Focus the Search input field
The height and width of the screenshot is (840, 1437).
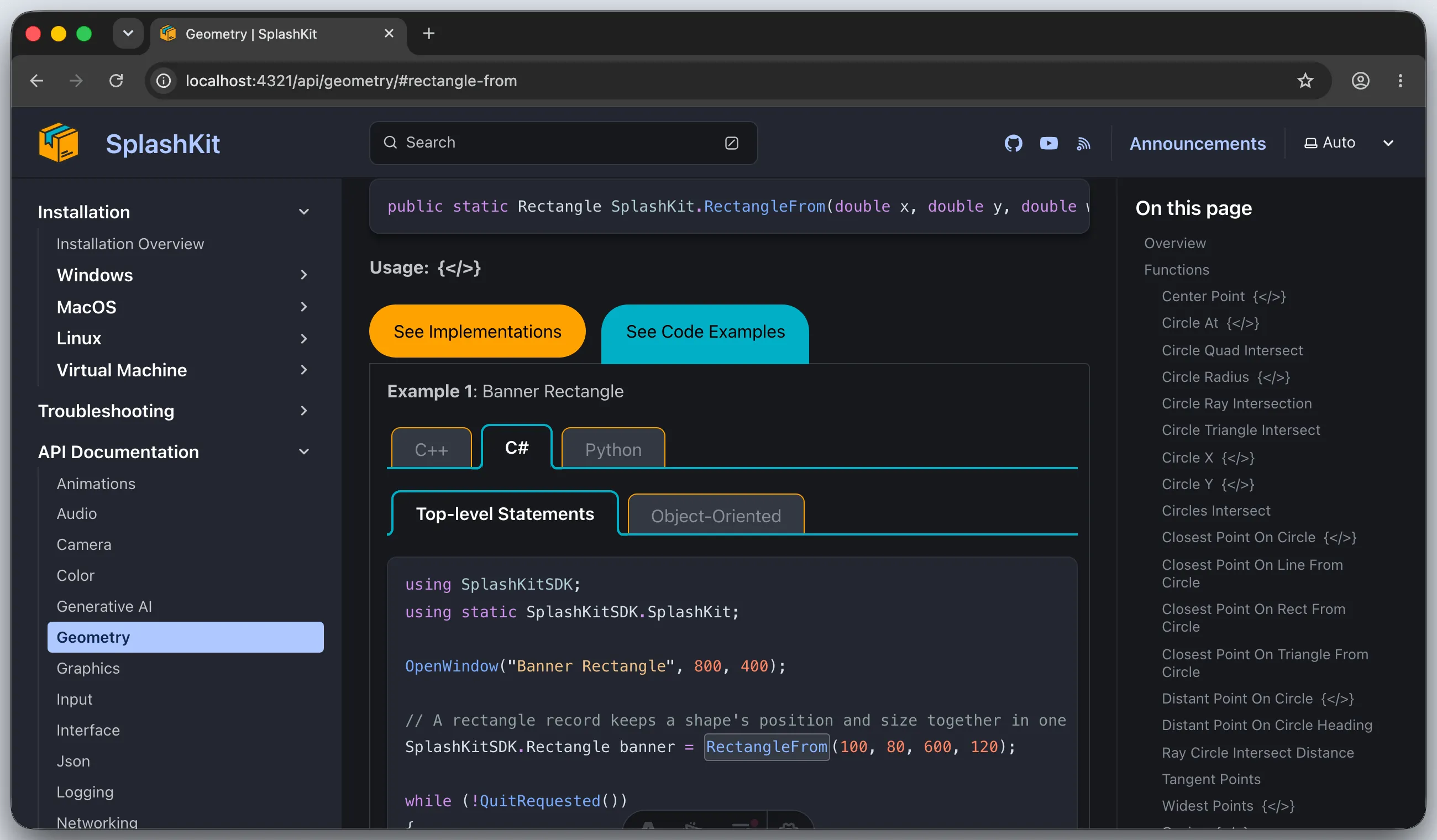coord(563,143)
